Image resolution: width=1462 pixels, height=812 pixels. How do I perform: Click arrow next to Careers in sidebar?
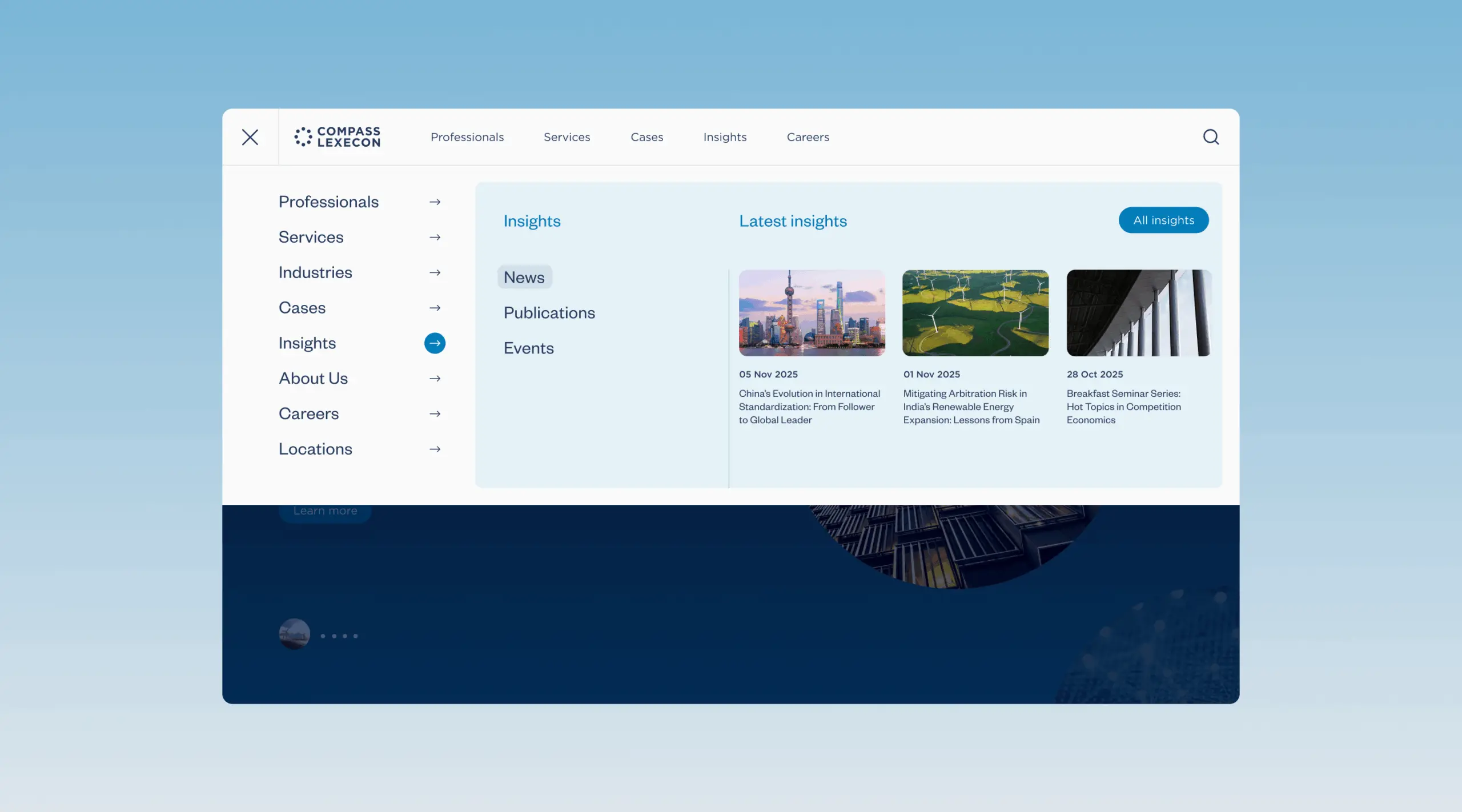435,414
